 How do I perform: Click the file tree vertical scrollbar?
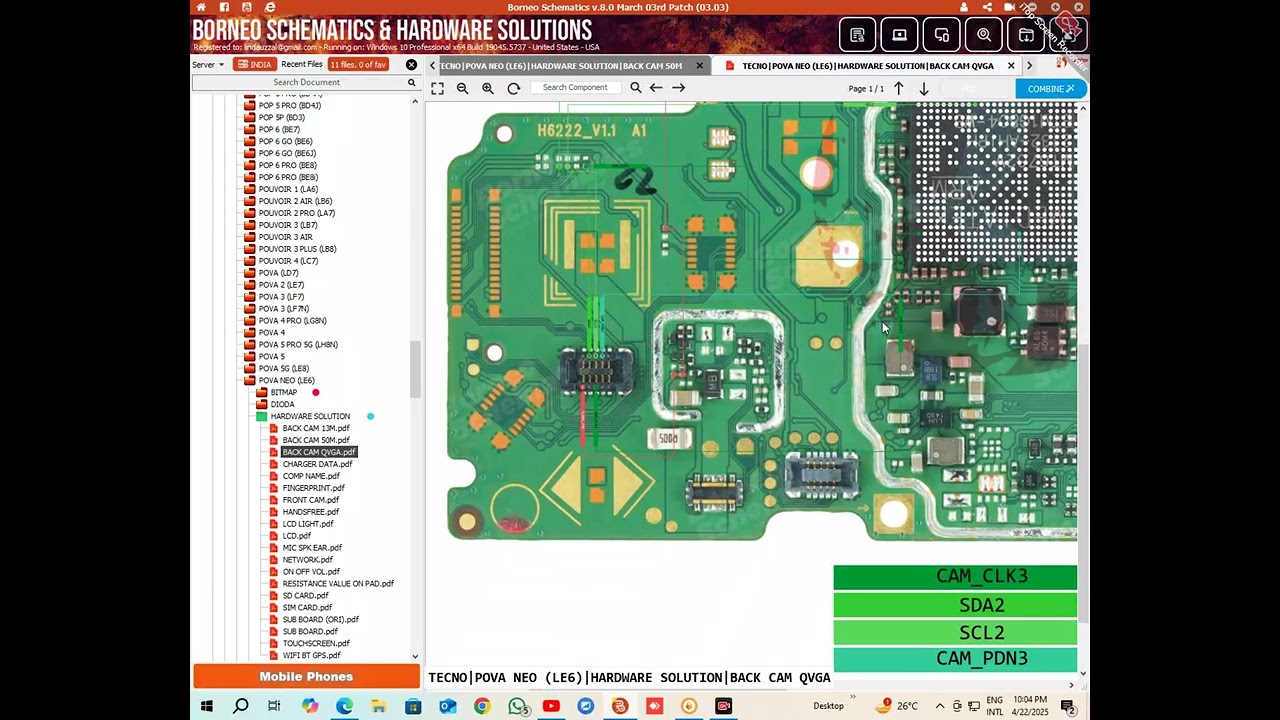[x=416, y=370]
